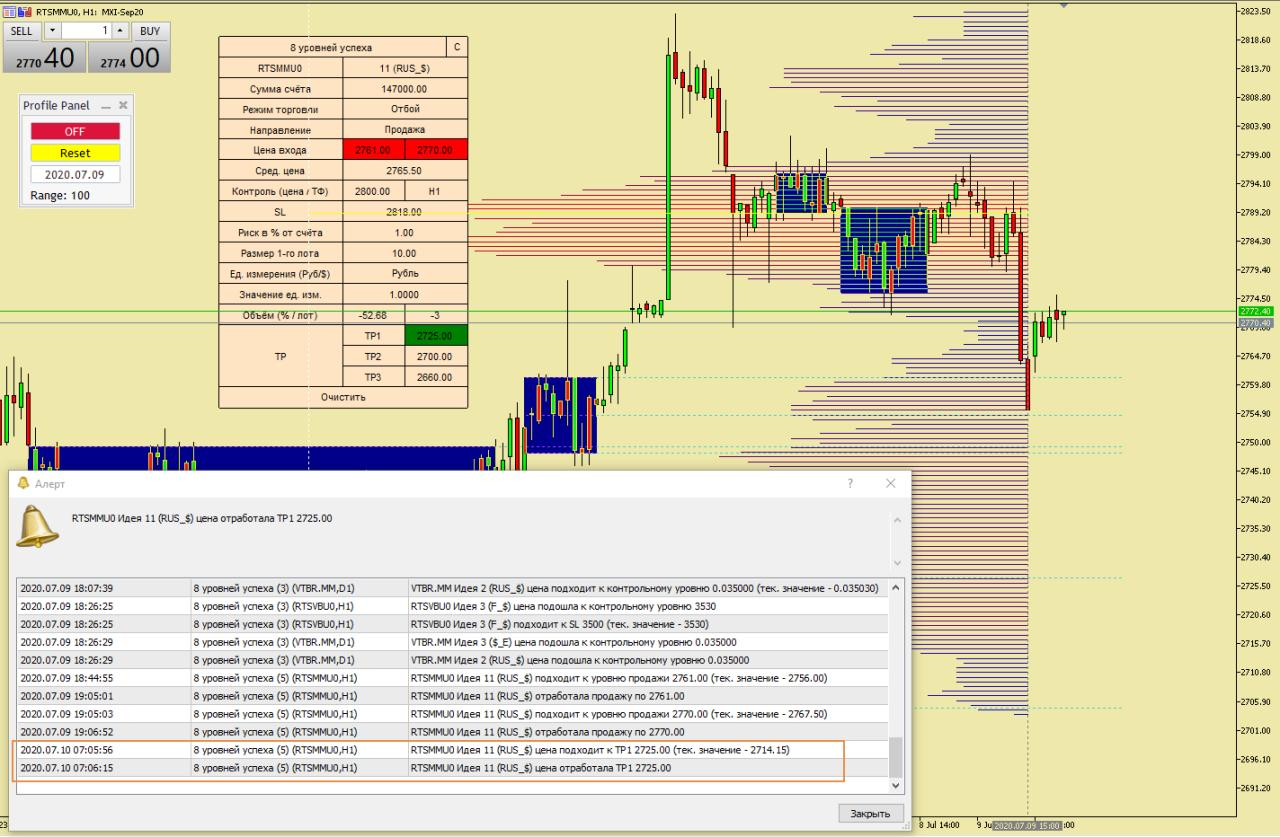The width and height of the screenshot is (1280, 837).
Task: Toggle trade mode cell Отбой
Action: (405, 109)
